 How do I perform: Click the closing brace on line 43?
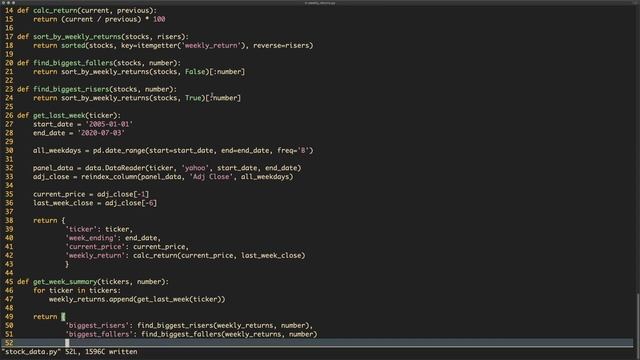pos(67,264)
